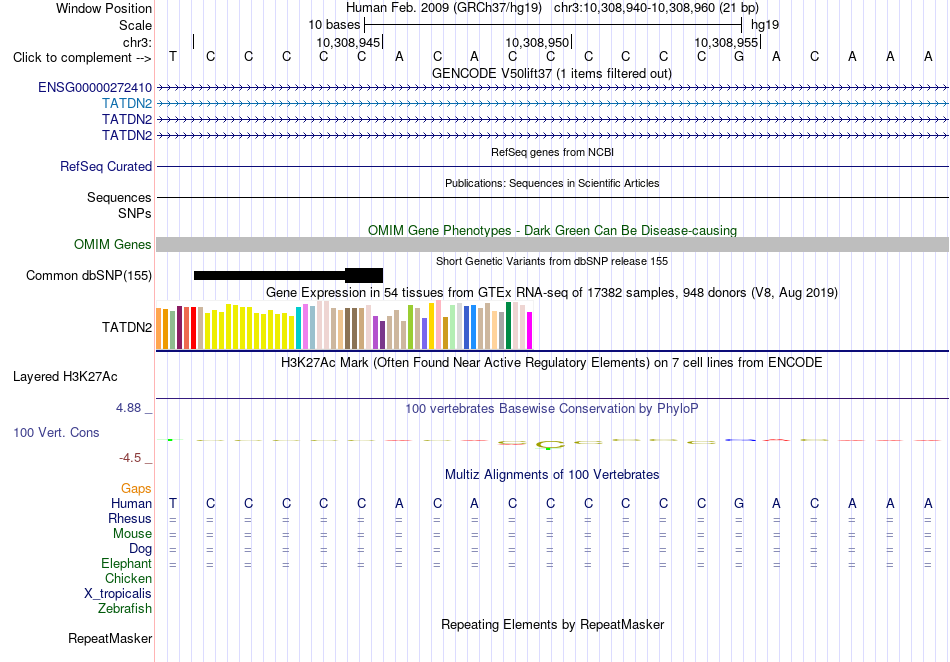Click the G base in the Human alignment row
This screenshot has width=950, height=662.
point(739,504)
